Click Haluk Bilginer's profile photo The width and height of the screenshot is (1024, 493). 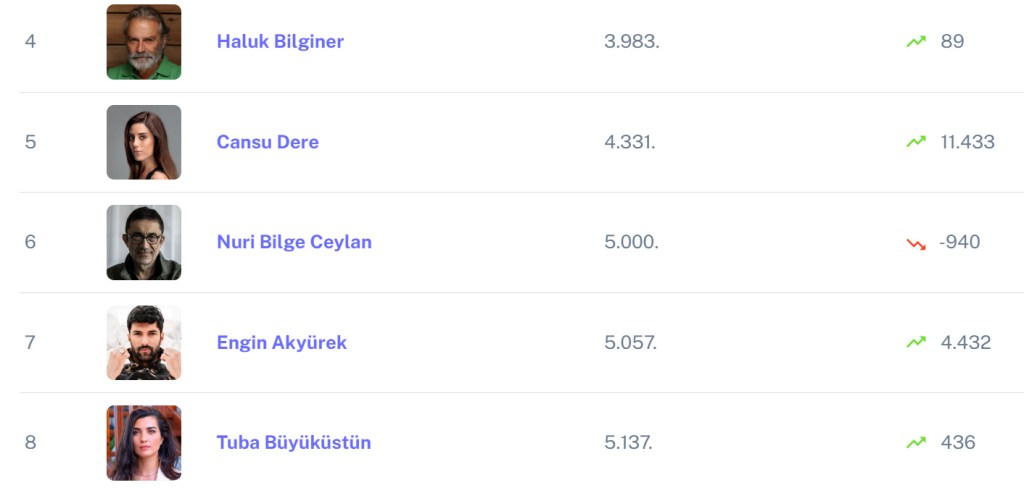(144, 42)
